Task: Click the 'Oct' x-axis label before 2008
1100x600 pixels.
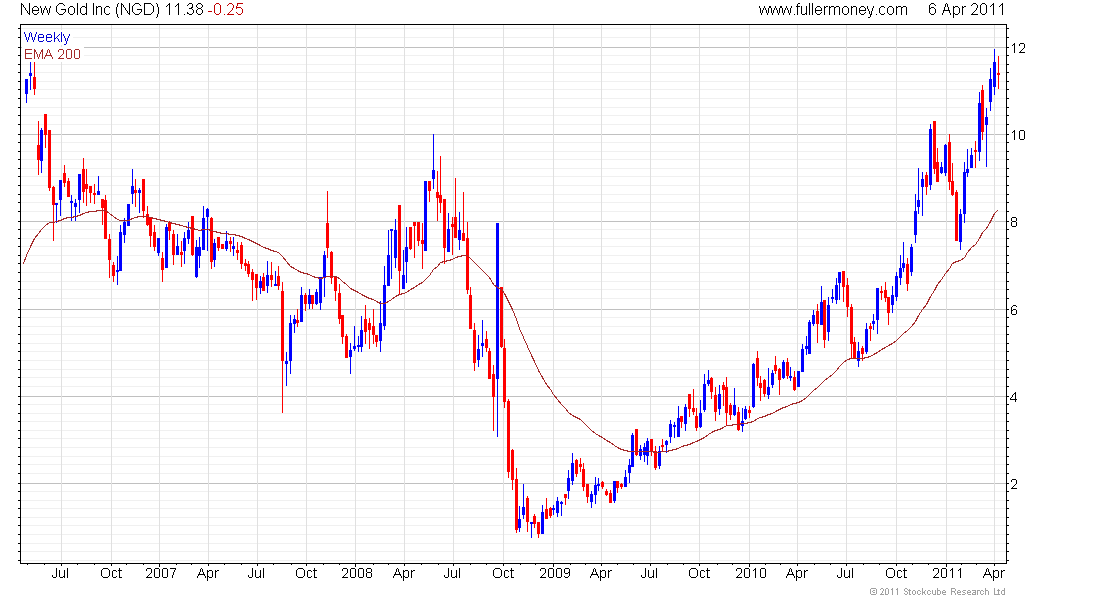Action: point(306,573)
